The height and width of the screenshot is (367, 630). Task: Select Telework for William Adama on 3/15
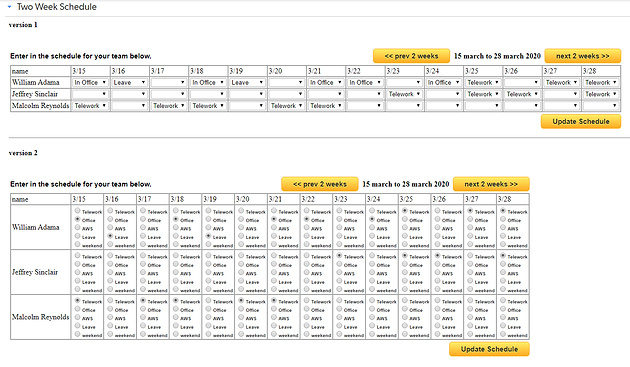(x=78, y=211)
